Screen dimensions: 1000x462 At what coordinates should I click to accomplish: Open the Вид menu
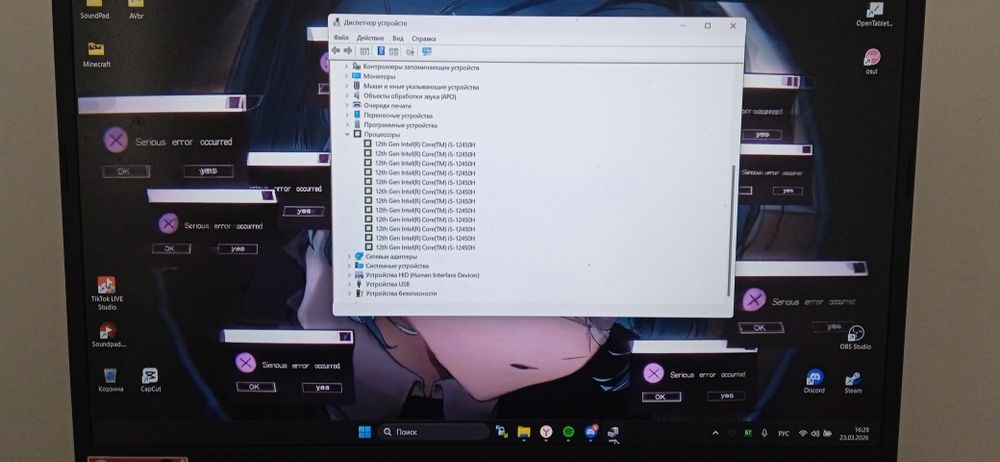(x=398, y=38)
